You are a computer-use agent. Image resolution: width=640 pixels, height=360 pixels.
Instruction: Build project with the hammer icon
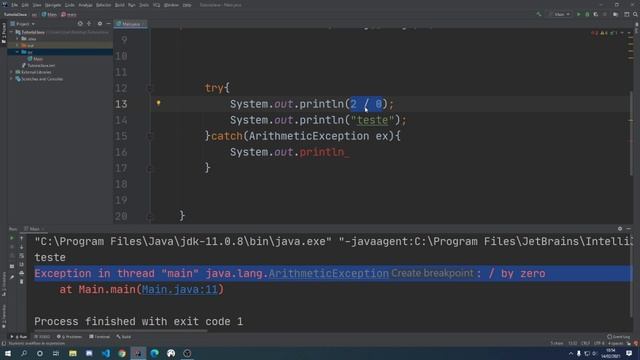(539, 14)
